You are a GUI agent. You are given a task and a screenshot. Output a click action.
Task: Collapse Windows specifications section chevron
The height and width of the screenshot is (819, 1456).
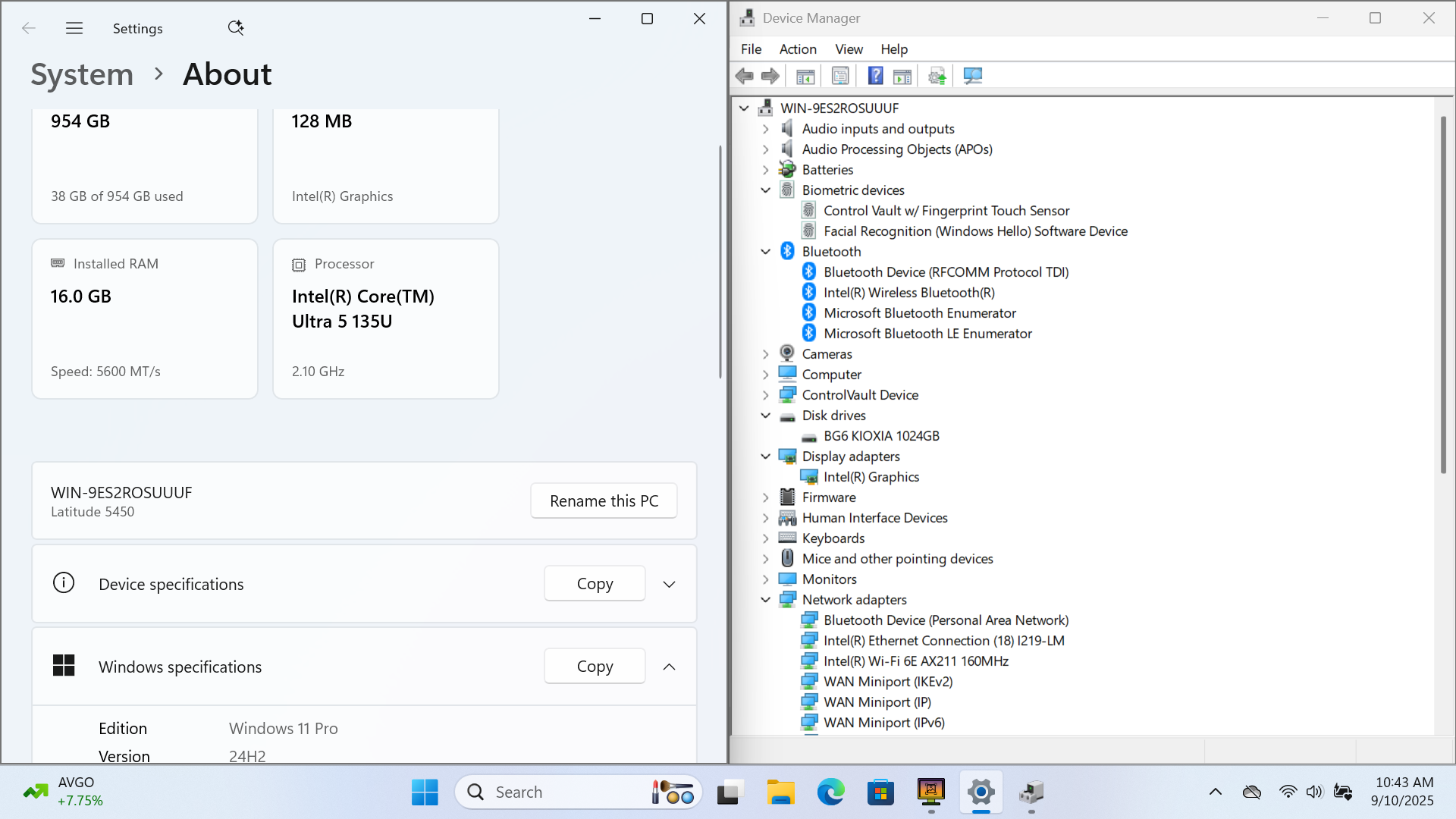(669, 667)
